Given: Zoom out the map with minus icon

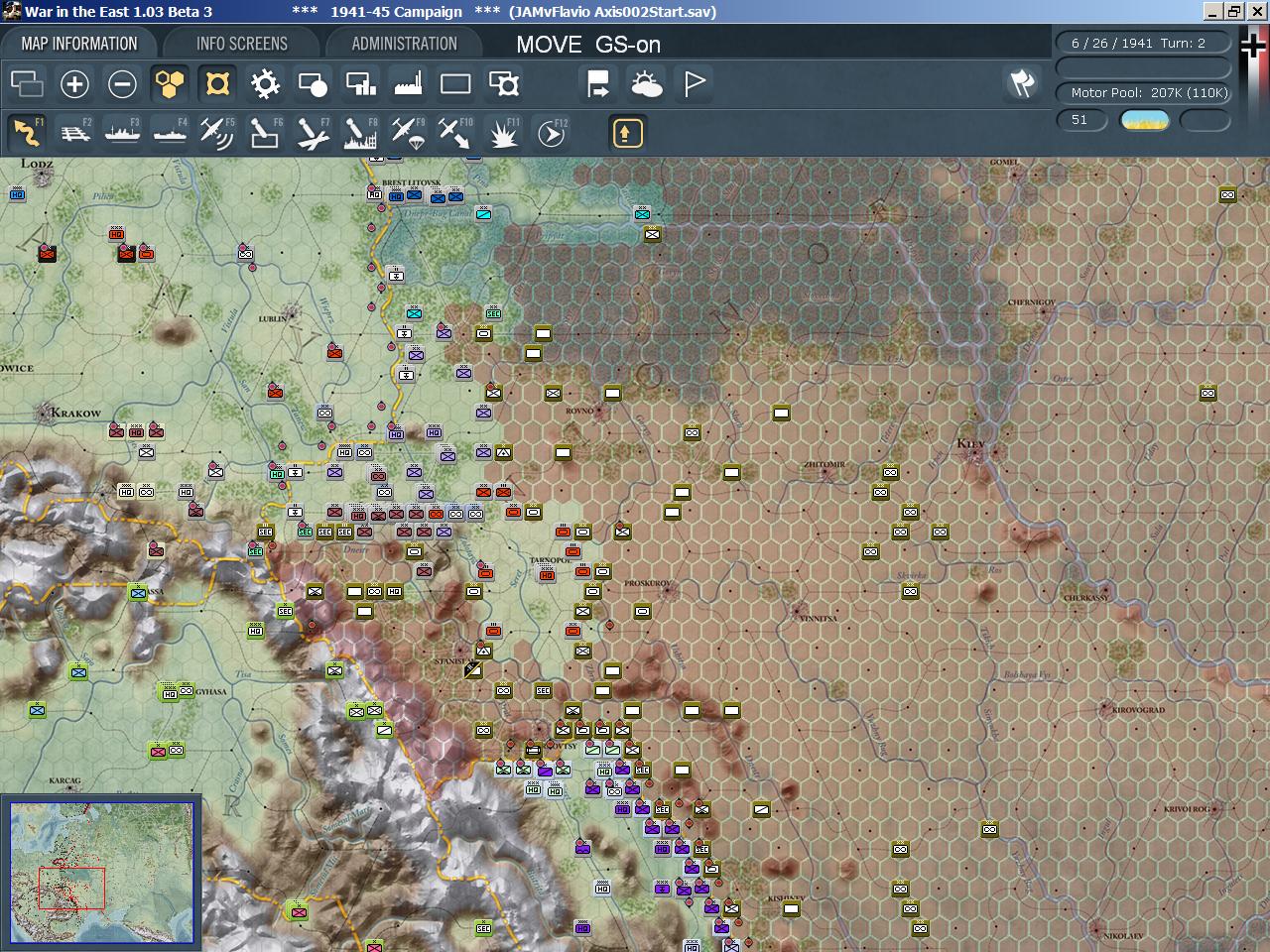Looking at the screenshot, I should coord(122,84).
